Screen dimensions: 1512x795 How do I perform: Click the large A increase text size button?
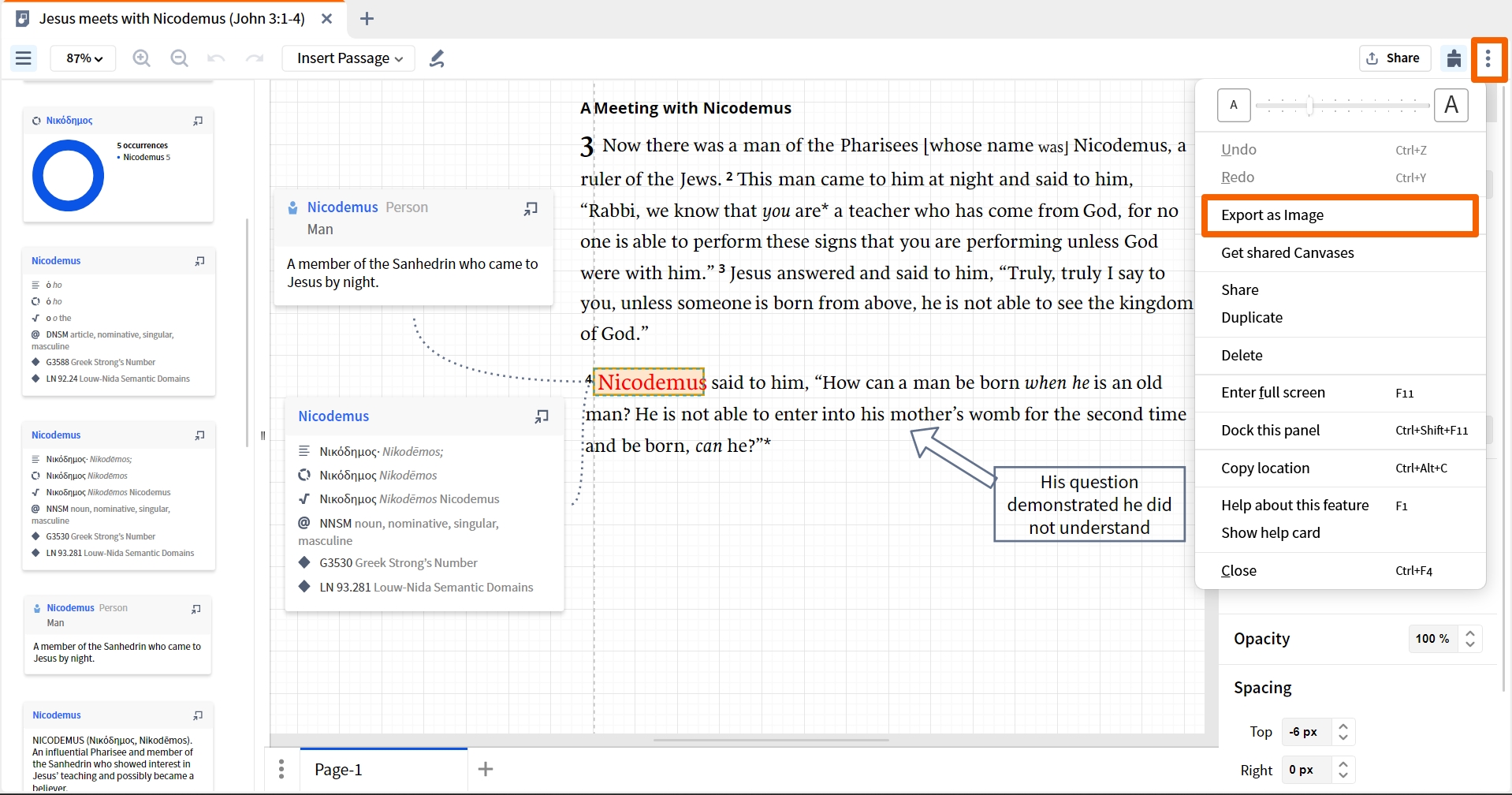[1451, 105]
